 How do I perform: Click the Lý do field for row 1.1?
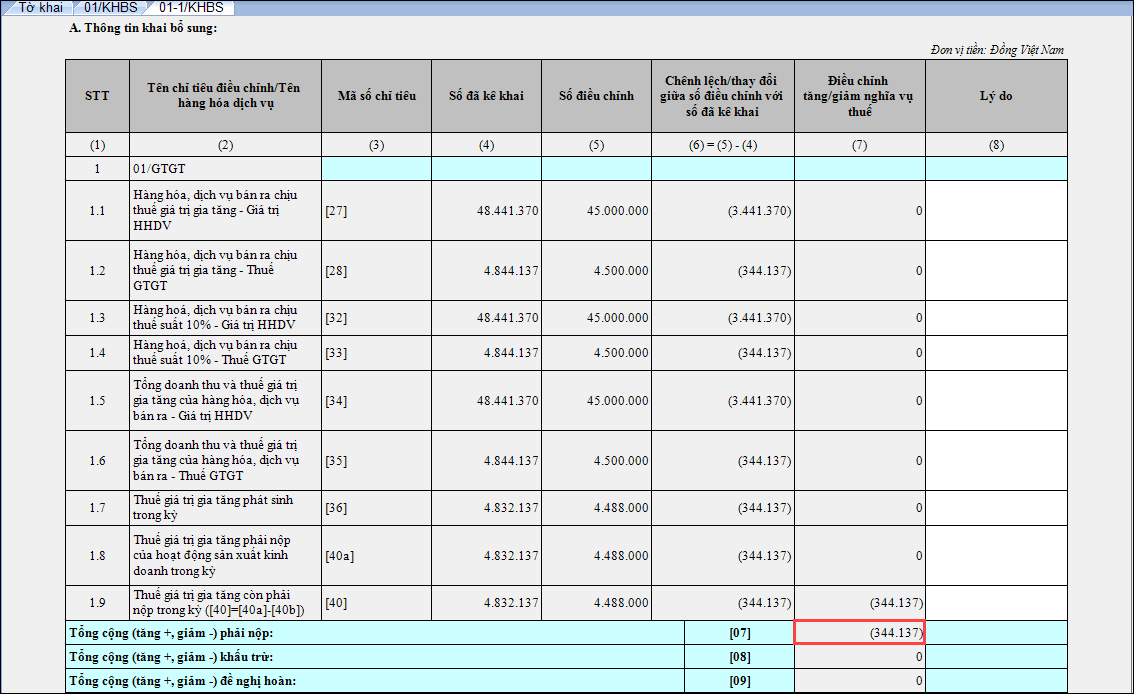[x=995, y=211]
